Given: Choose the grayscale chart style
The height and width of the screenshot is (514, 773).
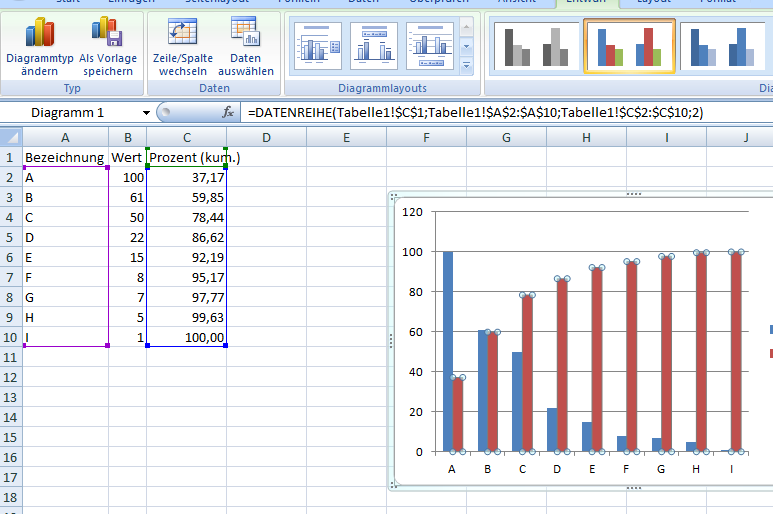Looking at the screenshot, I should [536, 47].
